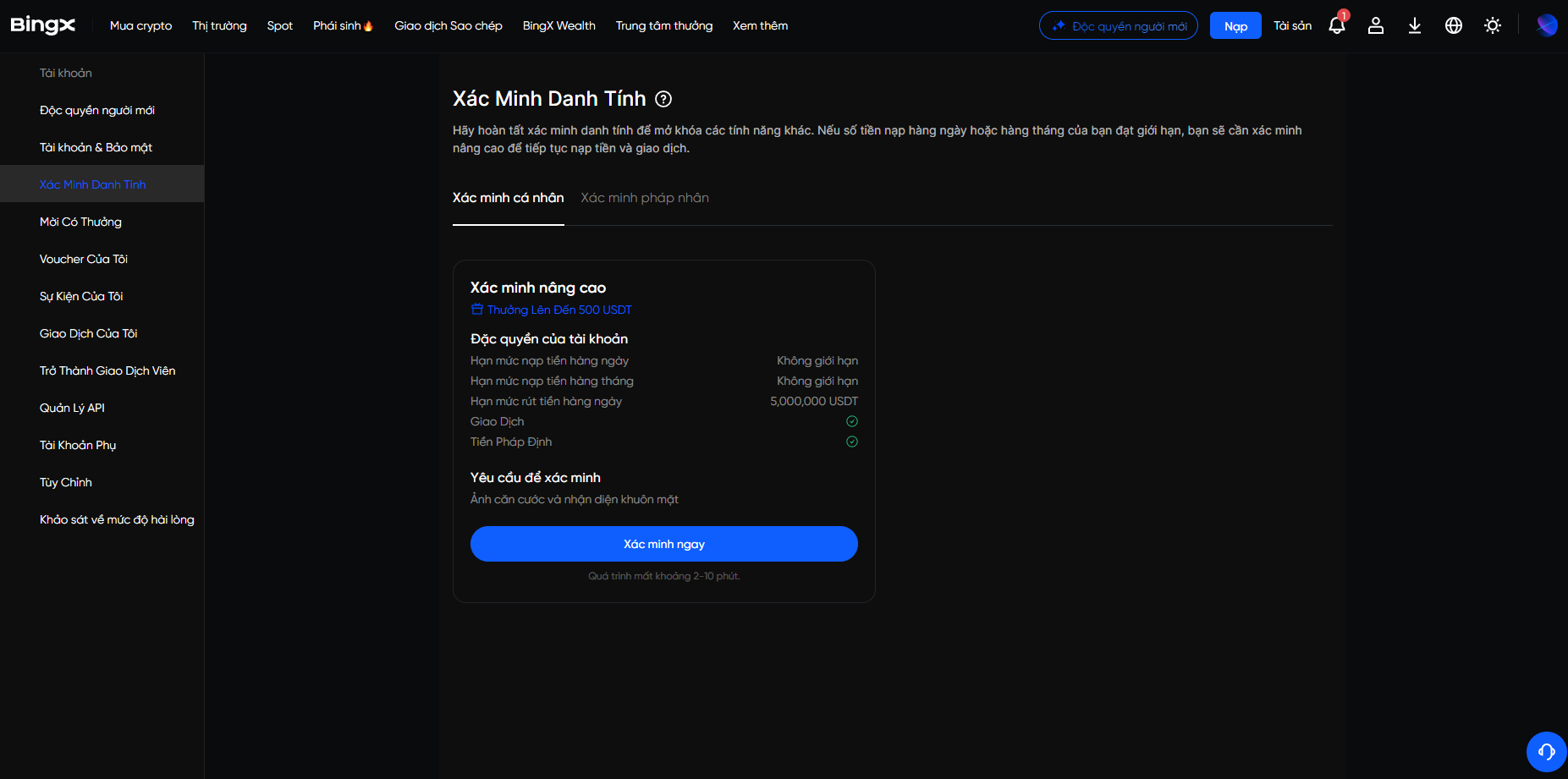The width and height of the screenshot is (1568, 779).
Task: Click the Yêu cầu để xác minh heading
Action: [x=536, y=477]
